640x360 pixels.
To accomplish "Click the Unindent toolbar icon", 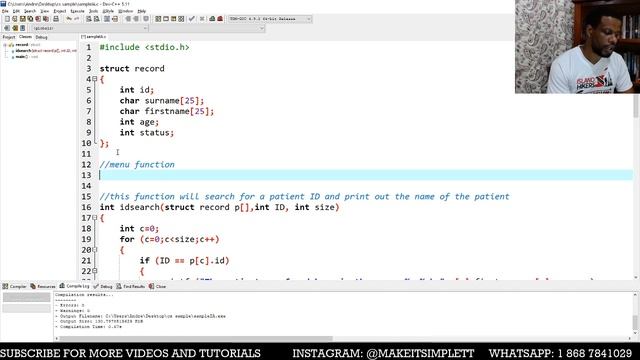I will click(136, 19).
